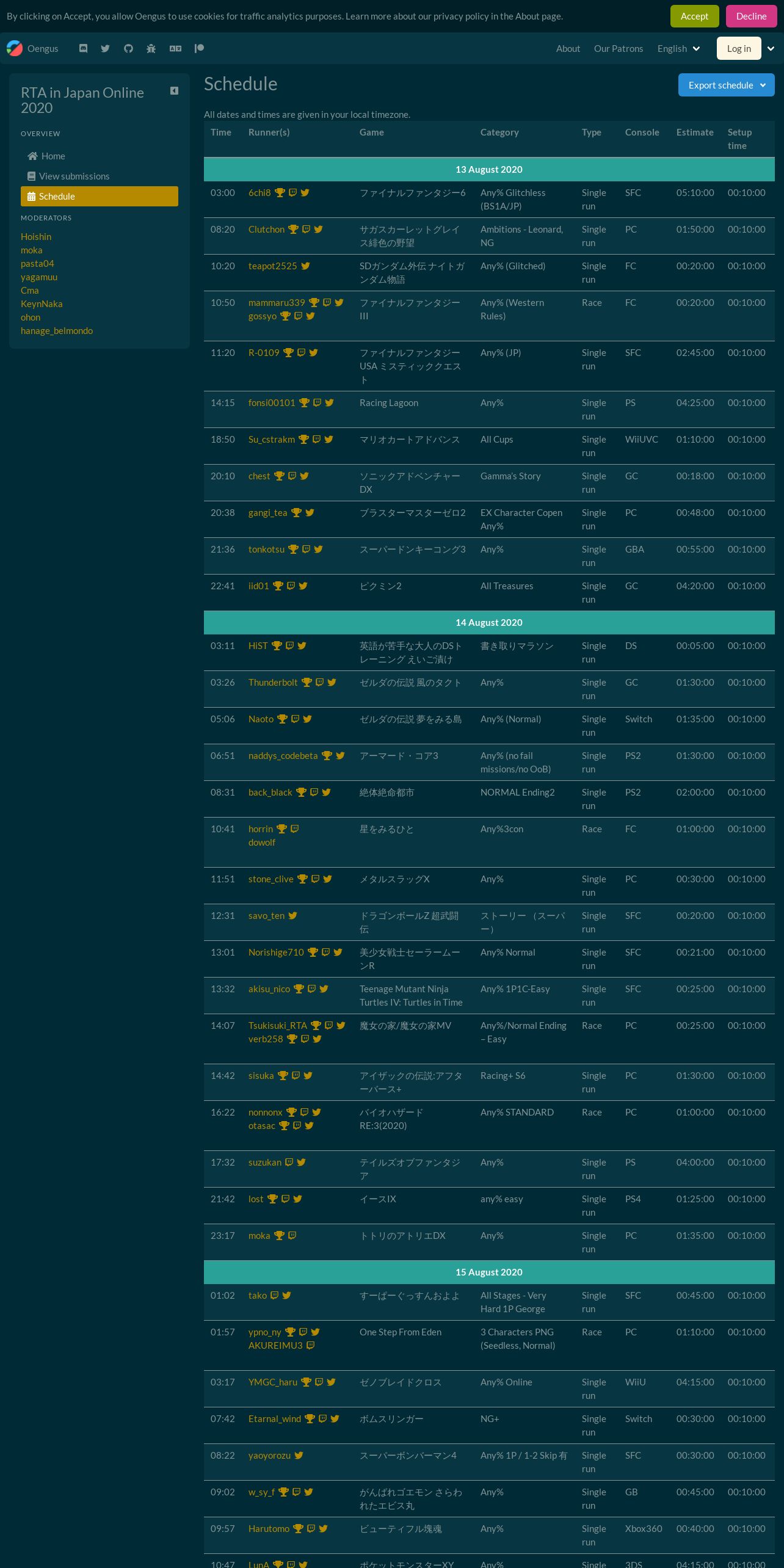Click the 14 August 2020 date header
This screenshot has width=784, height=1568.
click(x=489, y=622)
